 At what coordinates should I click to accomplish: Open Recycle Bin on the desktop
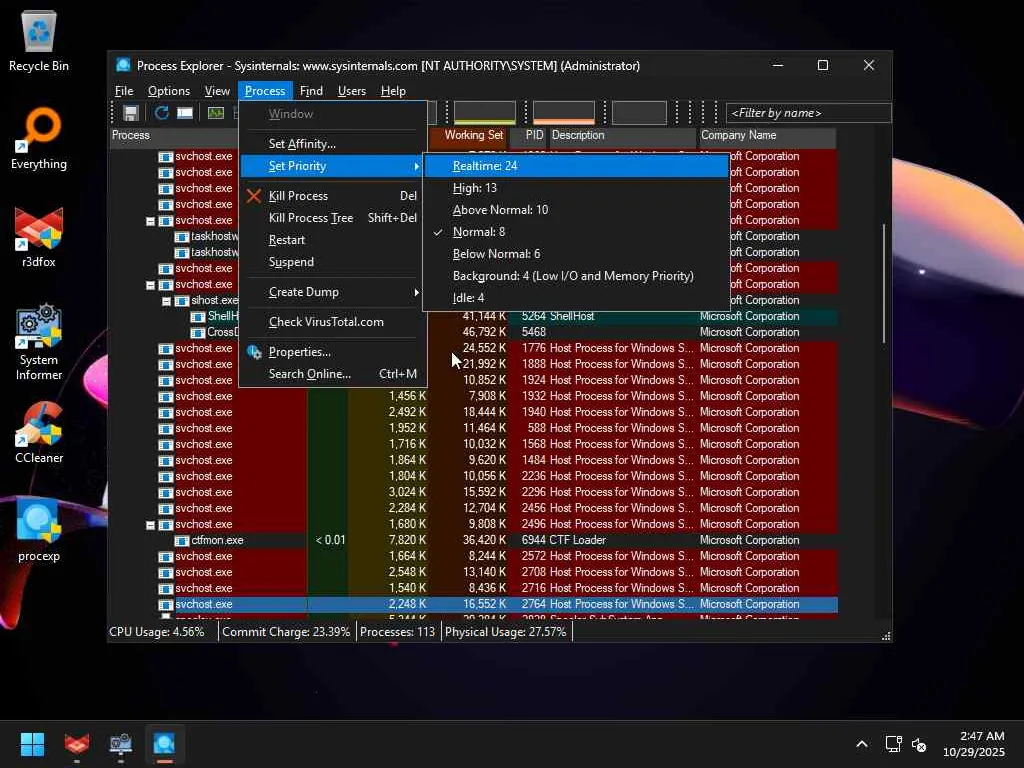[x=39, y=40]
